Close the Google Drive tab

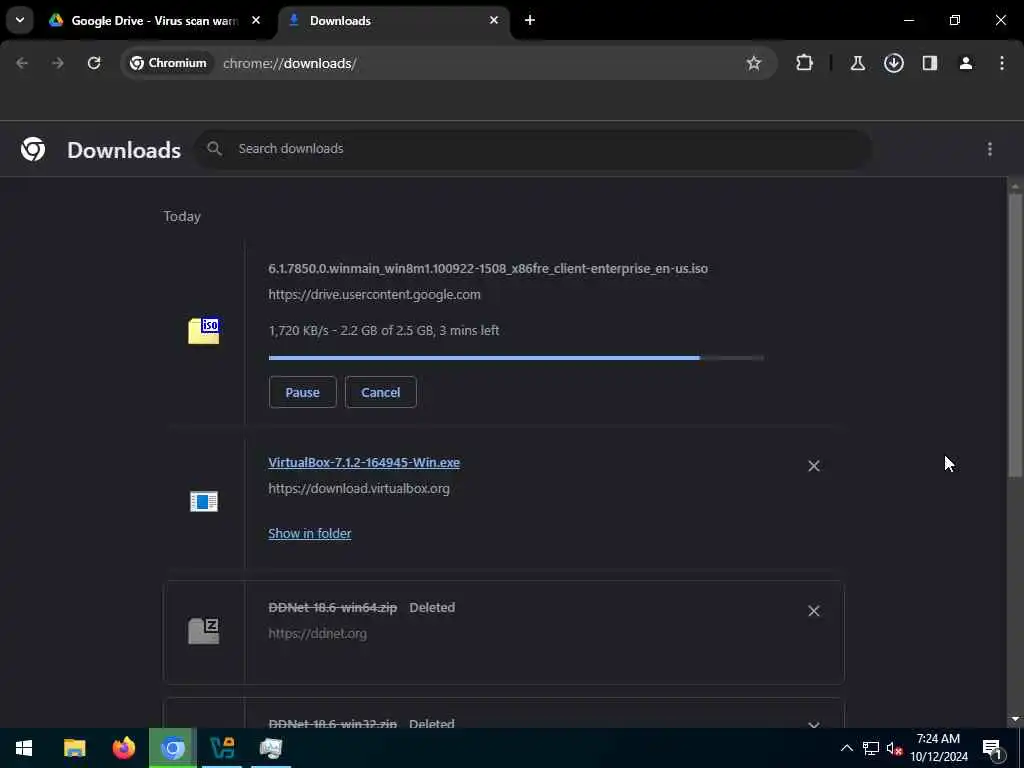pyautogui.click(x=256, y=20)
